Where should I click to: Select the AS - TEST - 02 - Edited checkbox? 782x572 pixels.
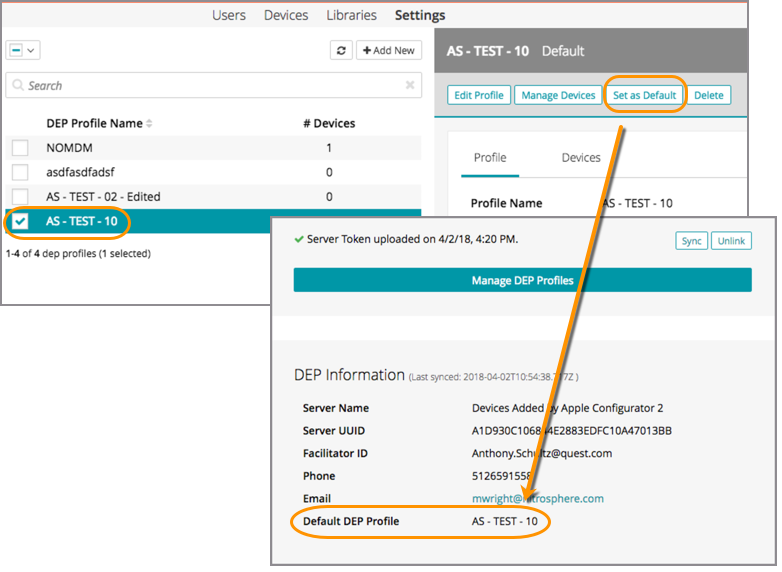click(20, 197)
